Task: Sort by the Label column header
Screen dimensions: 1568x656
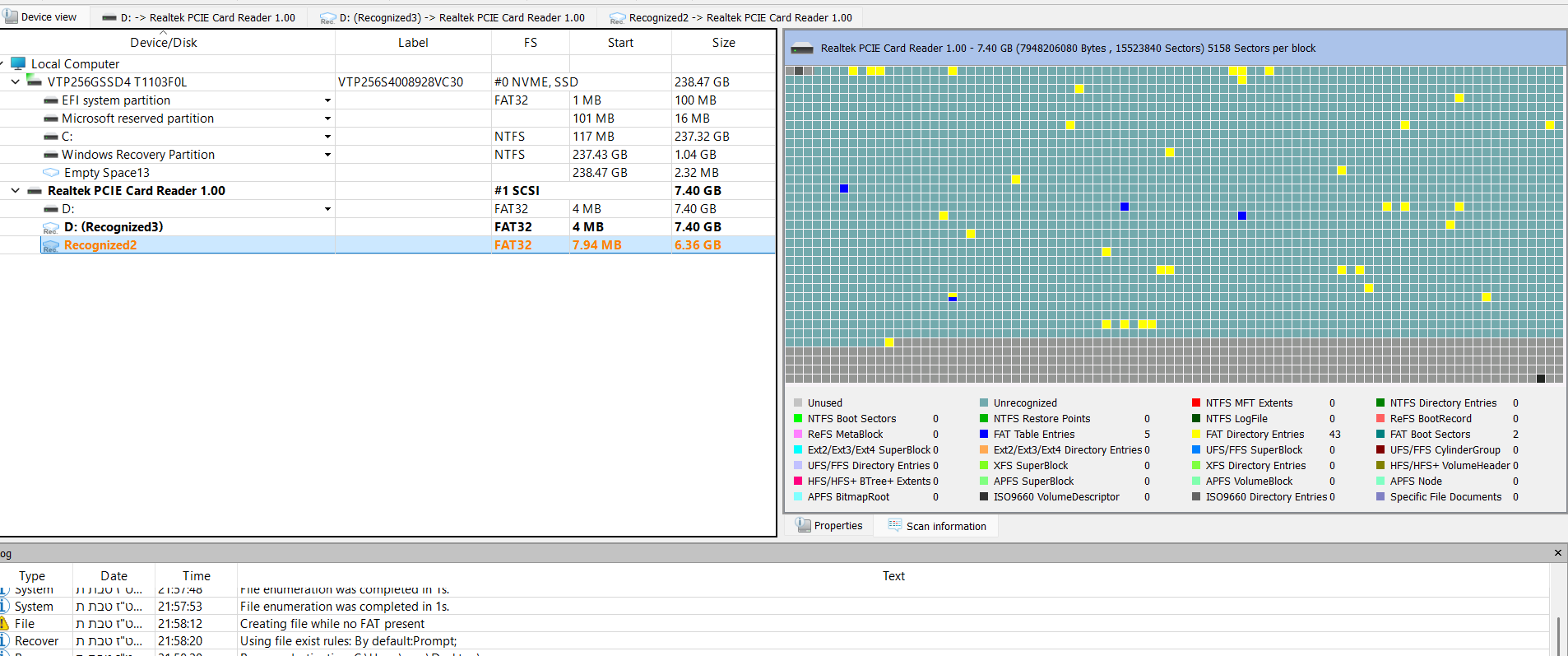Action: (x=413, y=43)
